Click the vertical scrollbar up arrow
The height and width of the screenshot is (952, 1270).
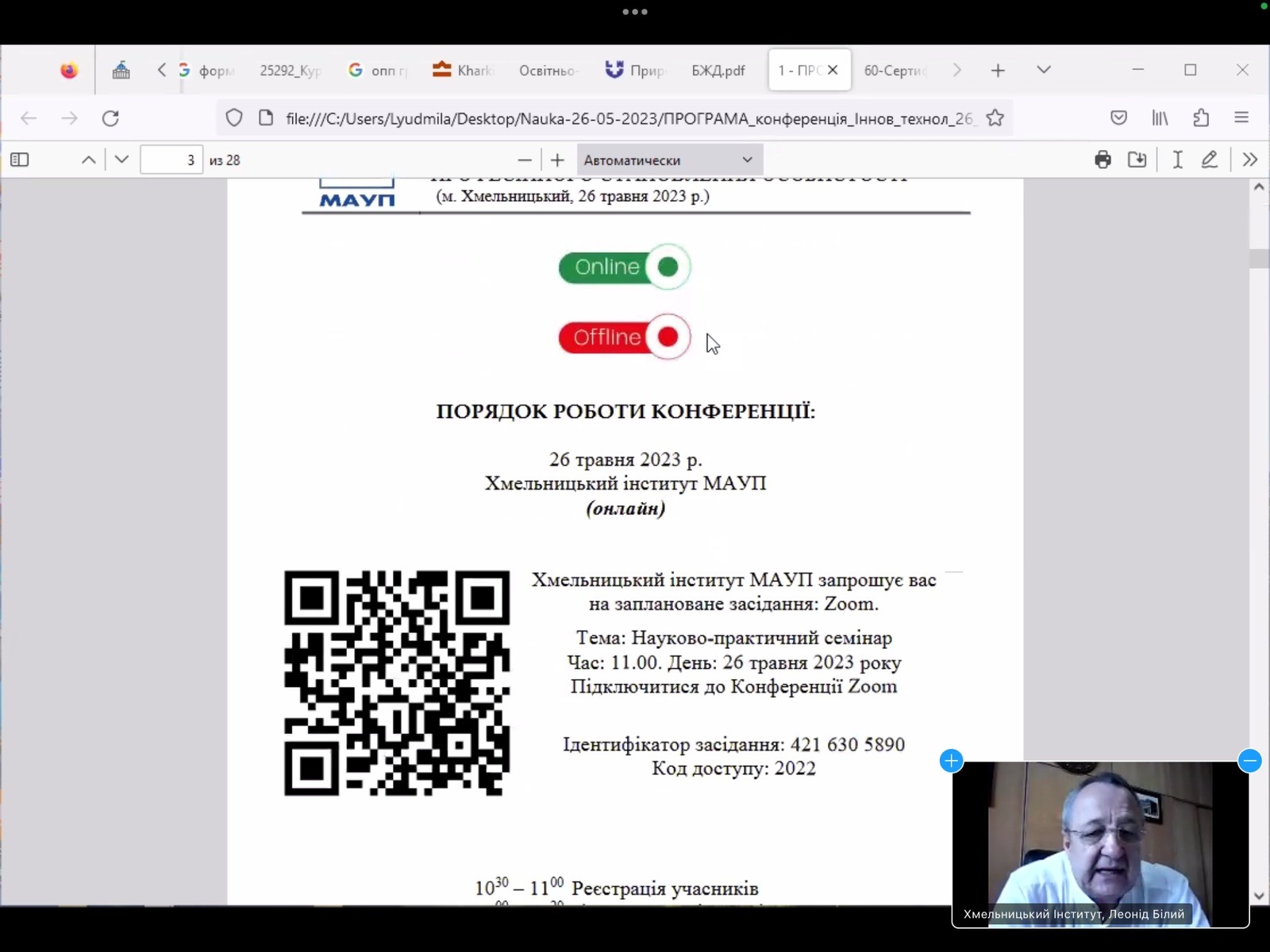(x=1259, y=188)
